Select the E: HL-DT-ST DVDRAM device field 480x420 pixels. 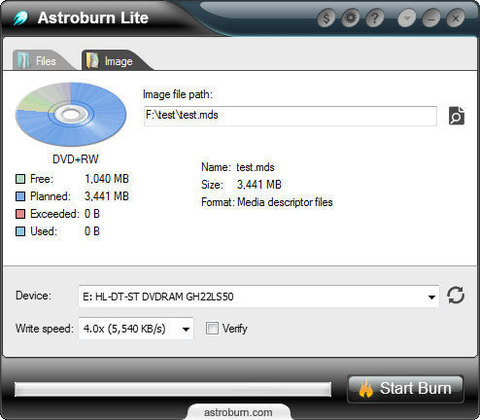click(259, 296)
